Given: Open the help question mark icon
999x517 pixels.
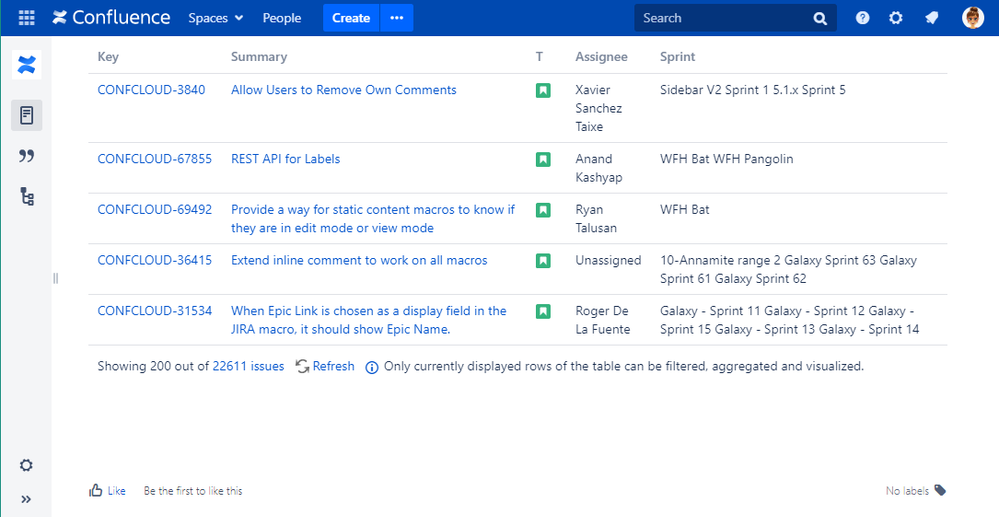Looking at the screenshot, I should click(862, 18).
